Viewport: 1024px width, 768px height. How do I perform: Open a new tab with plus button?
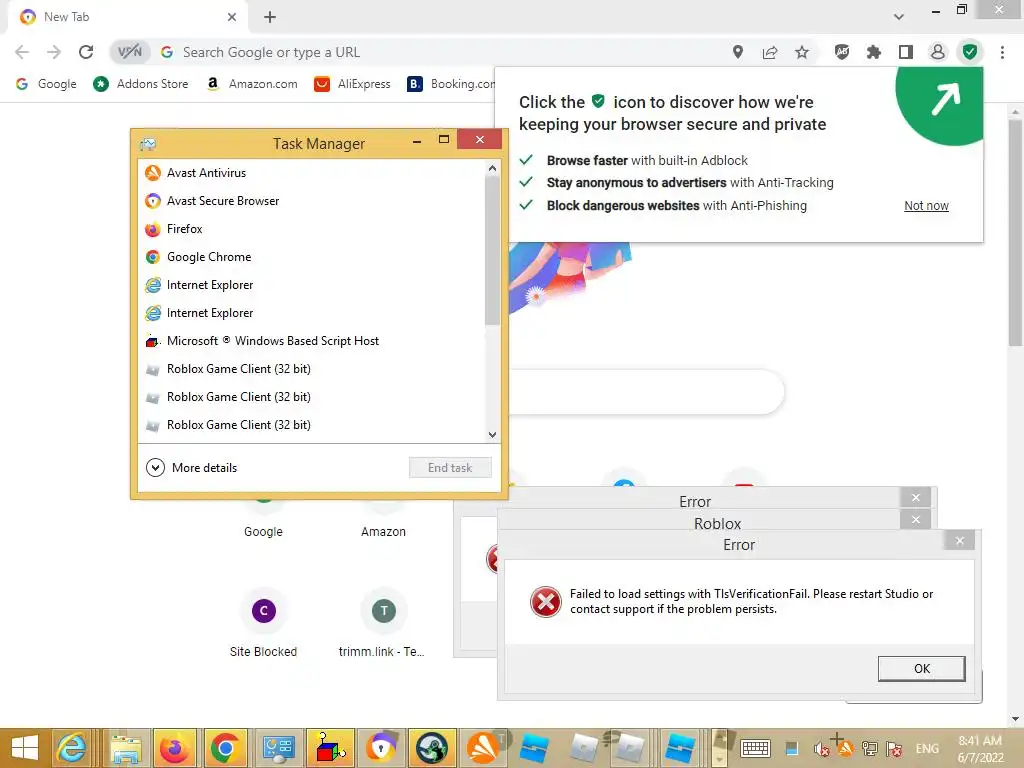pos(270,17)
